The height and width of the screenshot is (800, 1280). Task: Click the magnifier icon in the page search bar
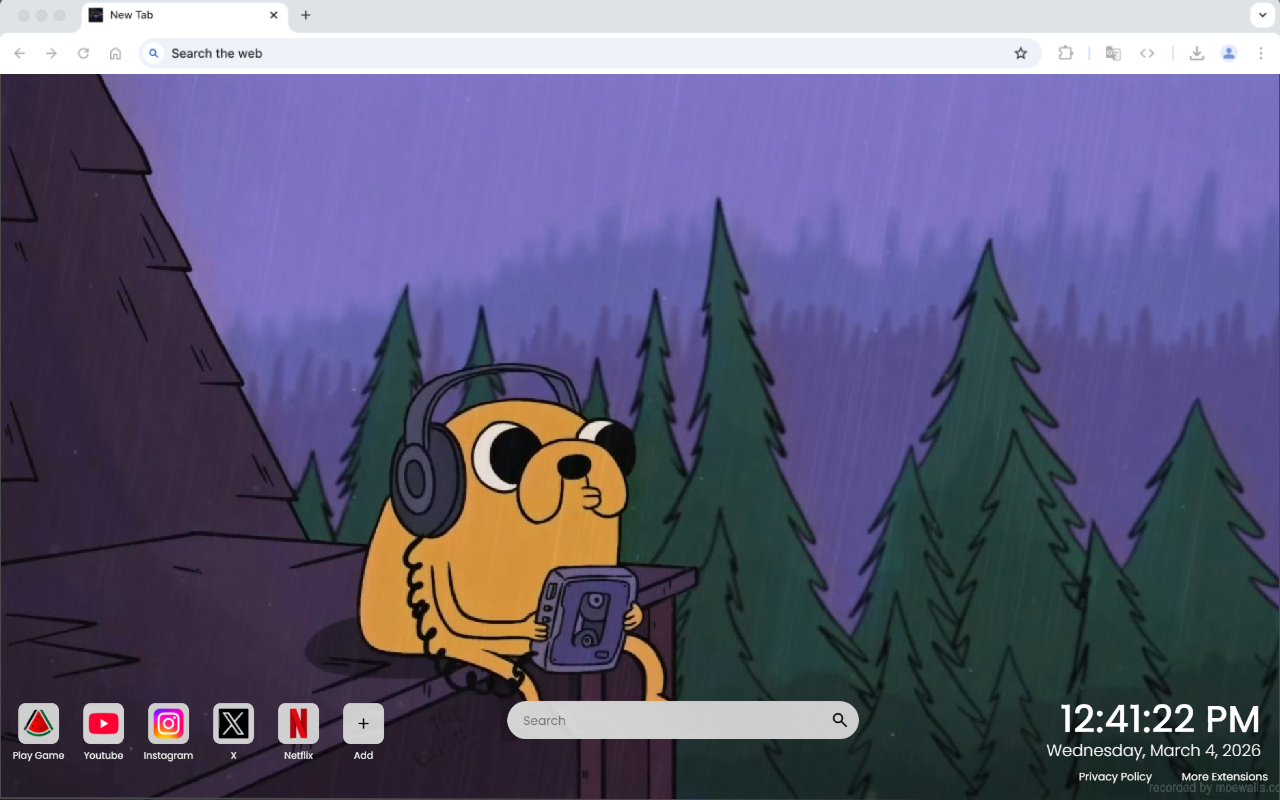coord(839,720)
